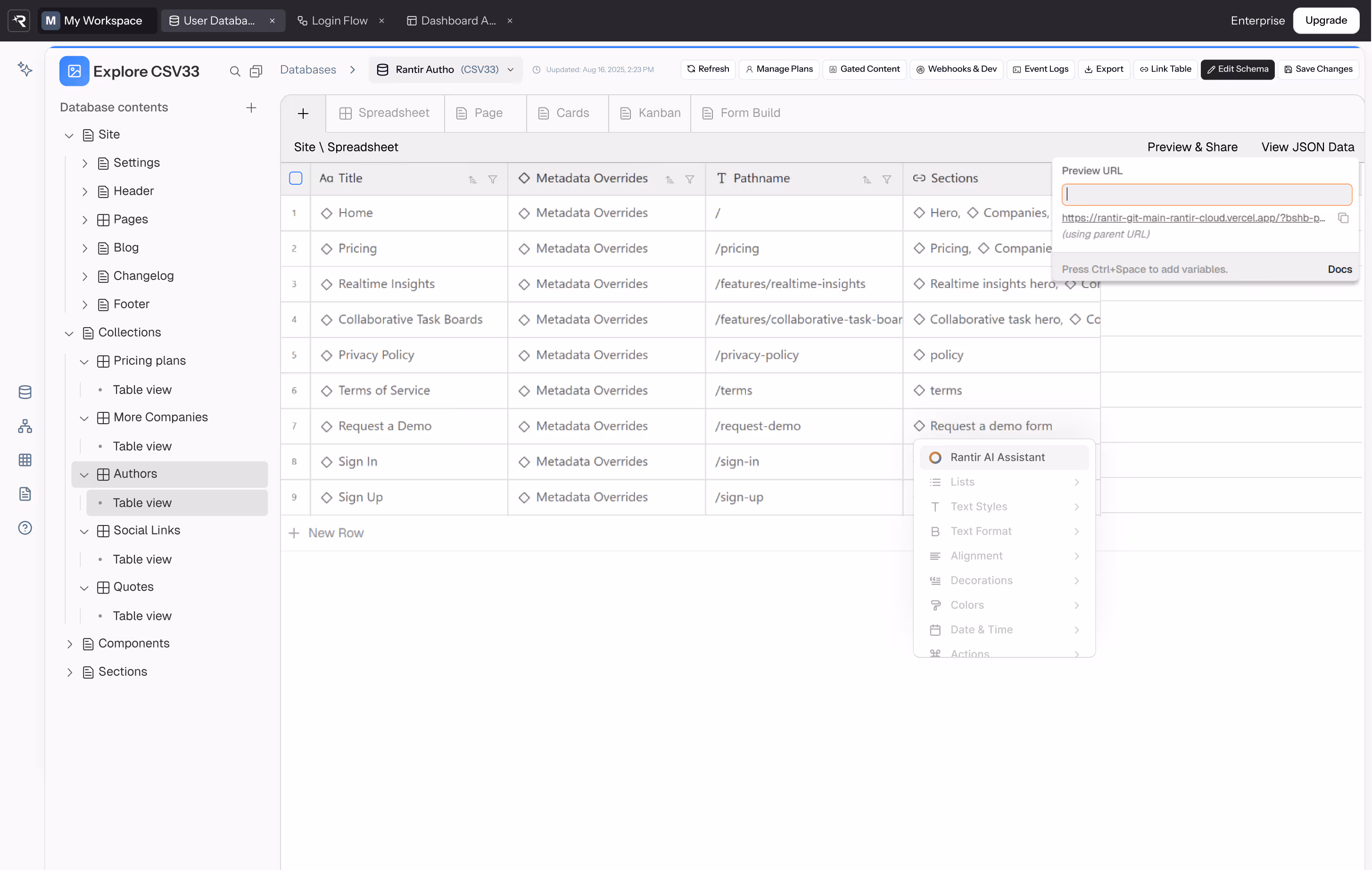Click plus icon next to Database contents
The height and width of the screenshot is (870, 1372).
click(251, 107)
